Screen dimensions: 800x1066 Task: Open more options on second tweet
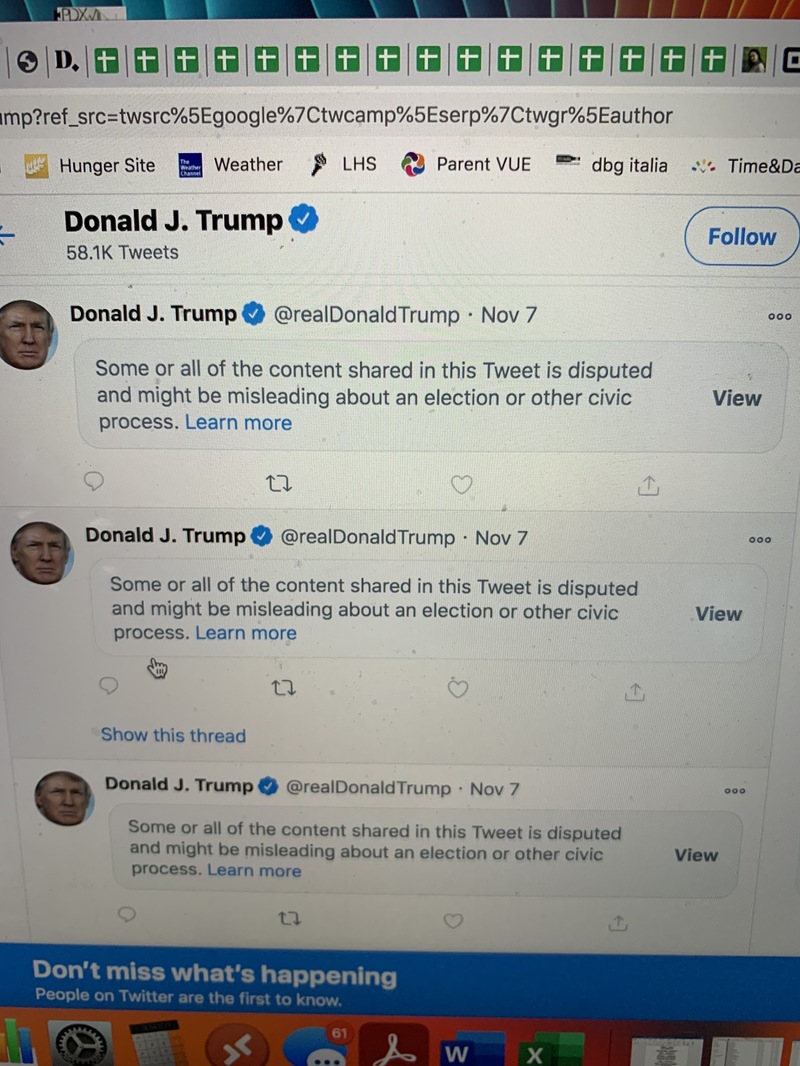click(760, 539)
